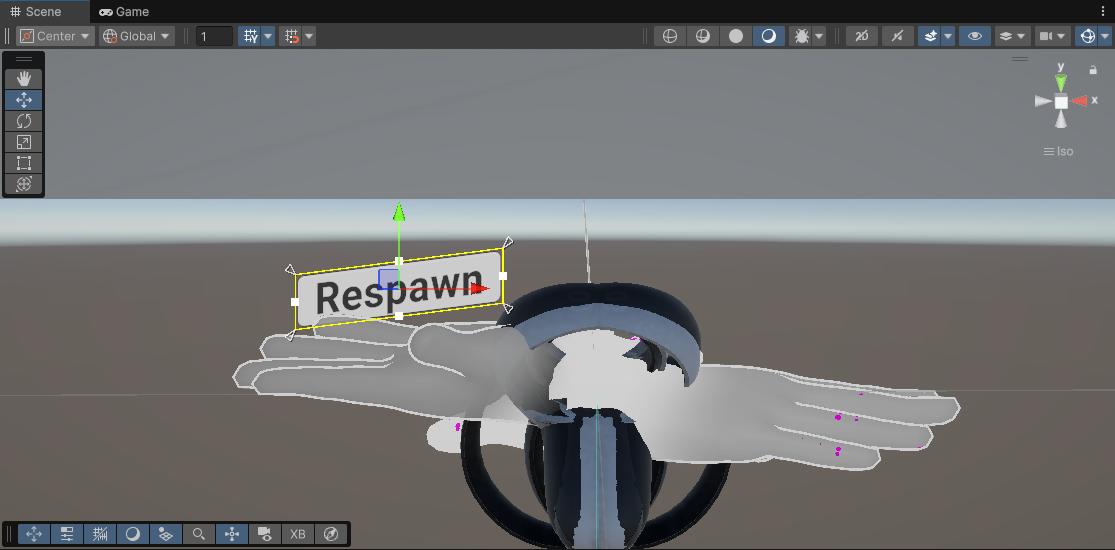Open the scene camera settings dropdown

(x=1053, y=36)
